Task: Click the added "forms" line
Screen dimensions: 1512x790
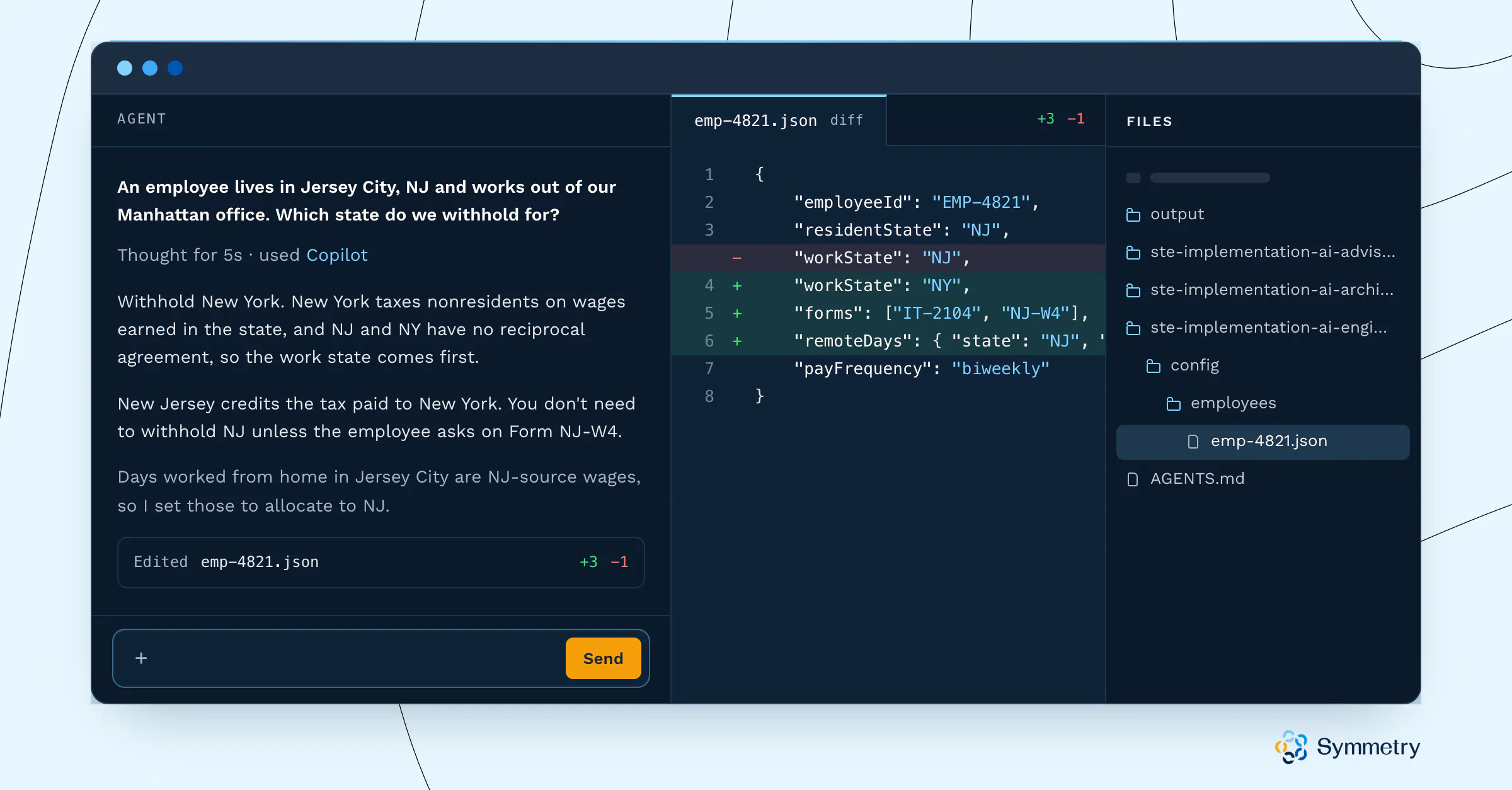Action: [x=888, y=313]
